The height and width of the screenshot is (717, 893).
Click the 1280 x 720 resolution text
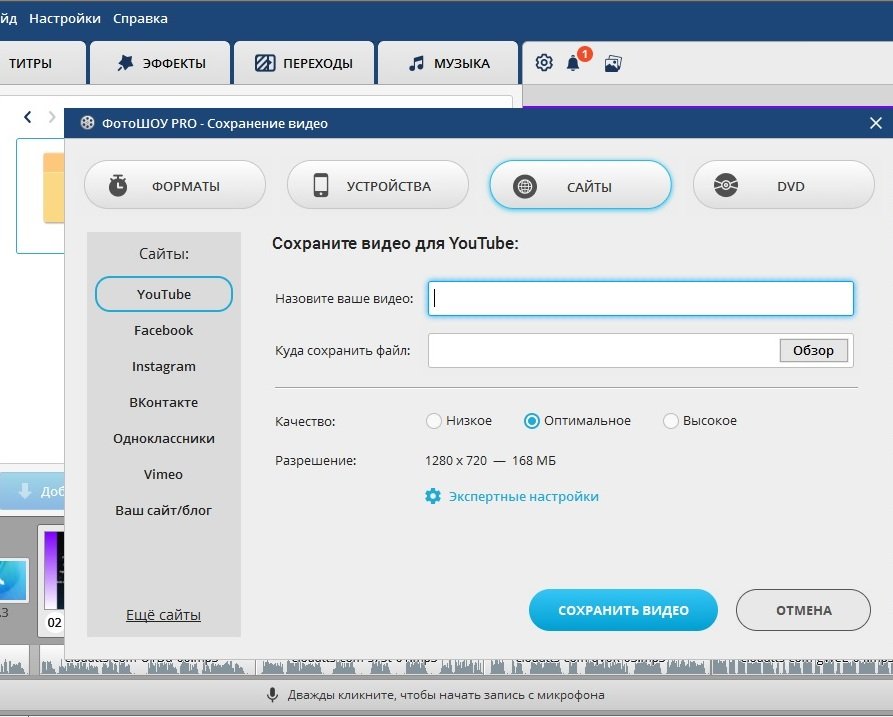coord(456,460)
